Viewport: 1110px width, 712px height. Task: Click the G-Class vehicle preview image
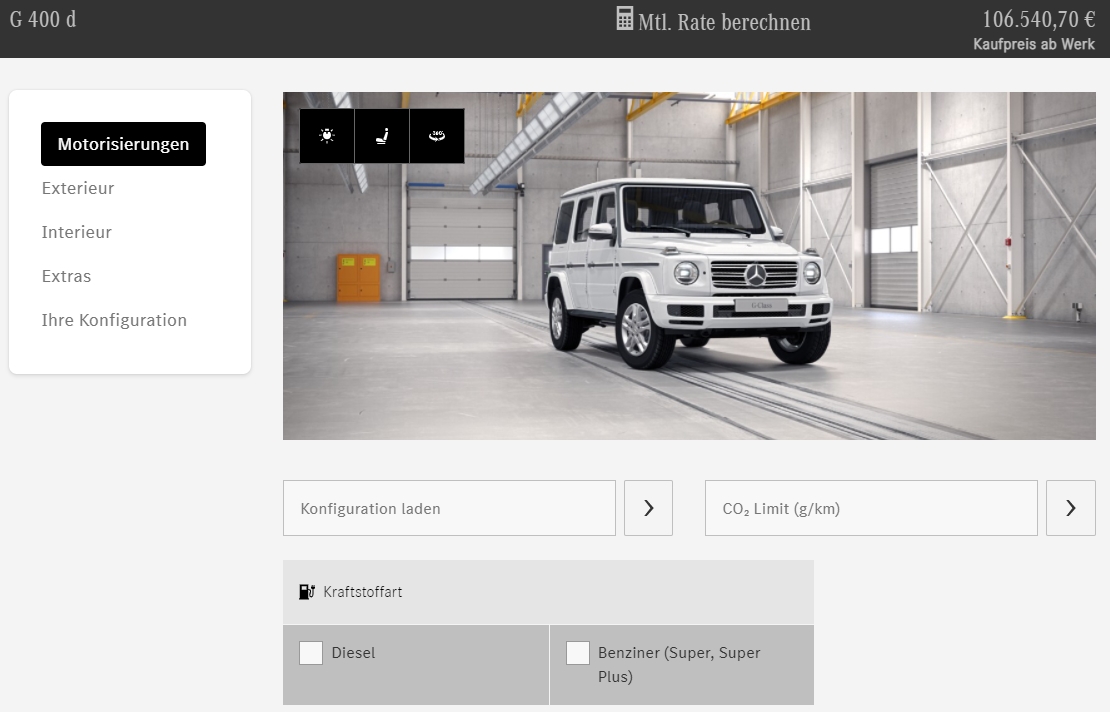pyautogui.click(x=690, y=266)
